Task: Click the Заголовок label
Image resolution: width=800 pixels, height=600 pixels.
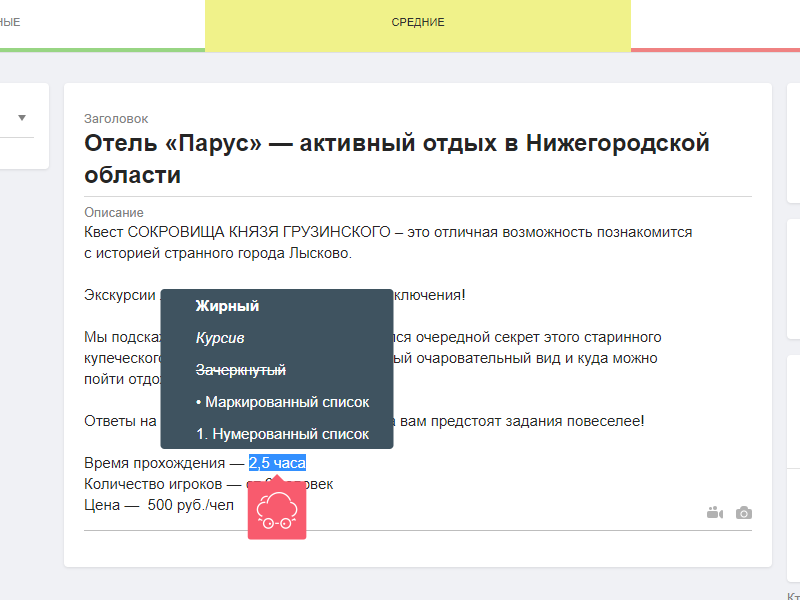Action: tap(116, 119)
